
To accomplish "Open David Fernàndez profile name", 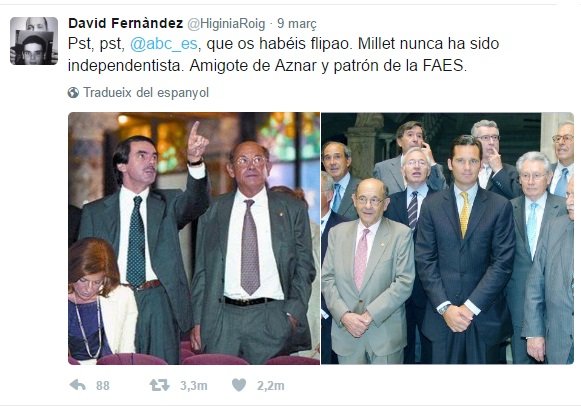I will pyautogui.click(x=126, y=23).
